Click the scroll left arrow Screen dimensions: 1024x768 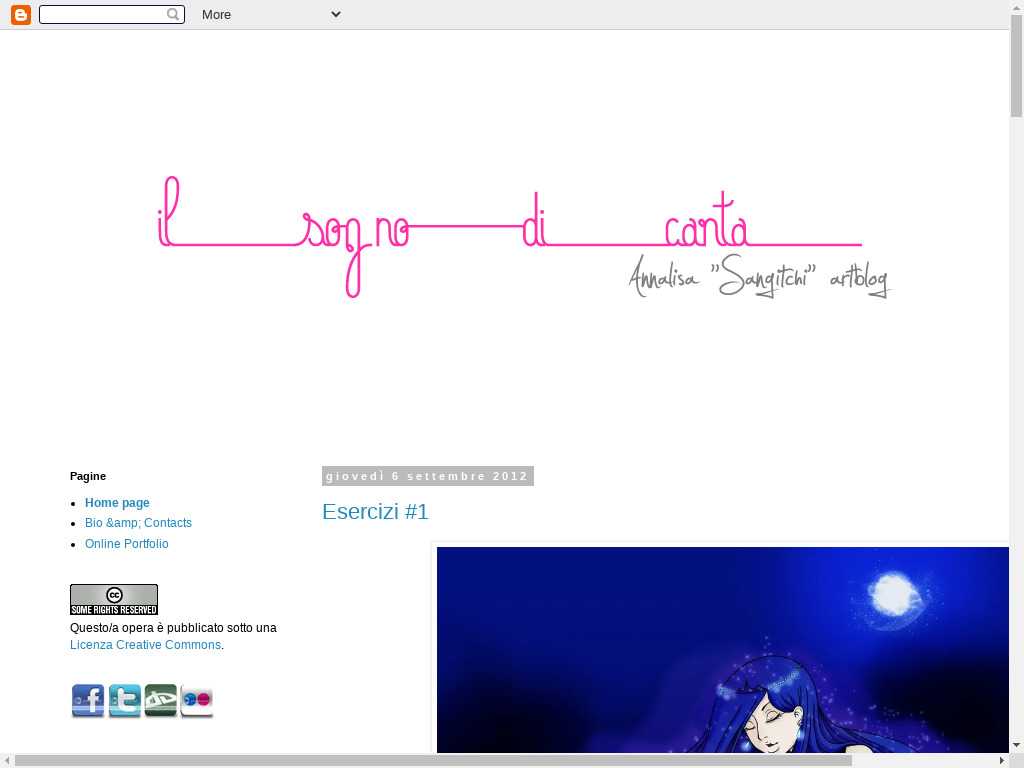pyautogui.click(x=7, y=761)
